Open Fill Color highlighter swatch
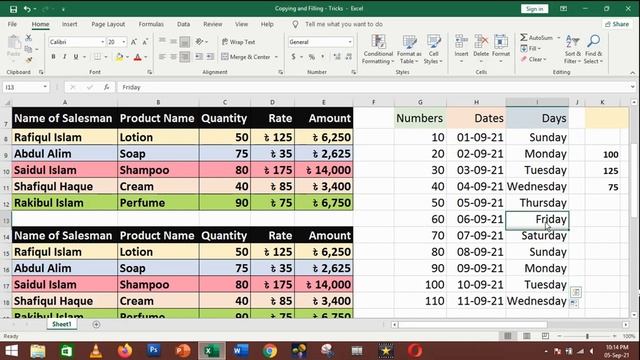The width and height of the screenshot is (640, 360). [x=119, y=57]
